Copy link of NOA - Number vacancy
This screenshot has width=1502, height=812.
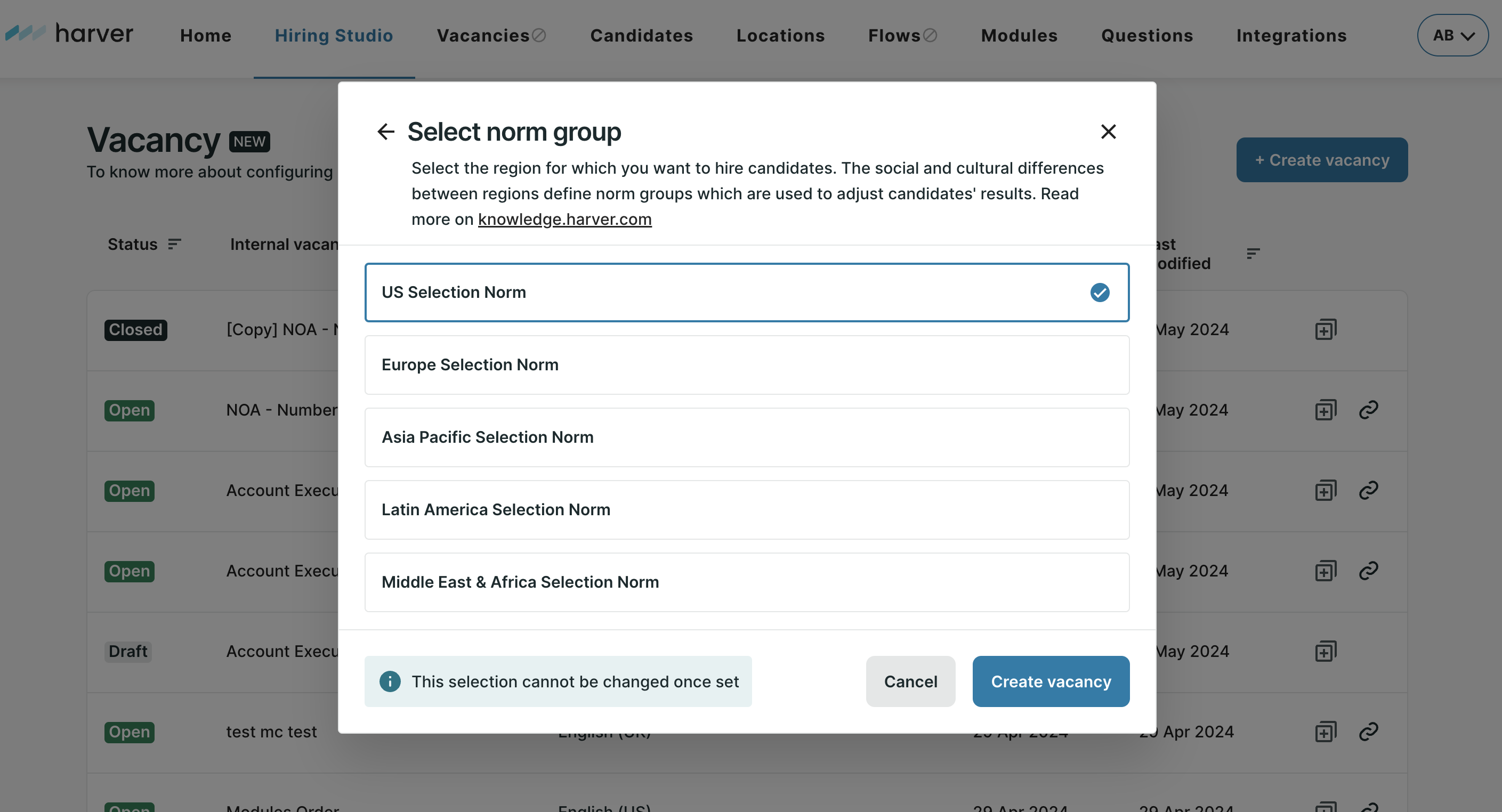[x=1368, y=410]
